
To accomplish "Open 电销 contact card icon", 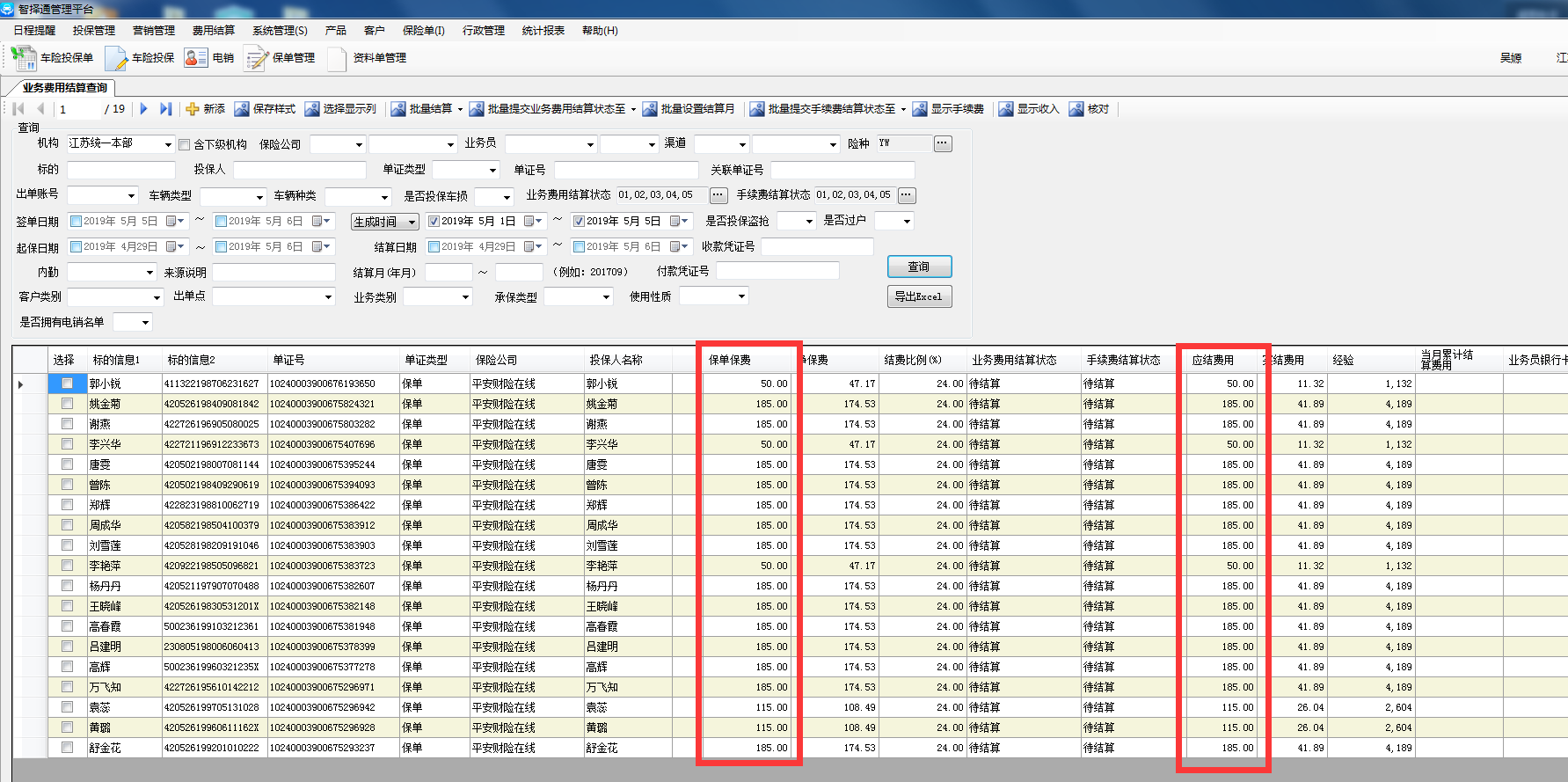I will (x=195, y=58).
